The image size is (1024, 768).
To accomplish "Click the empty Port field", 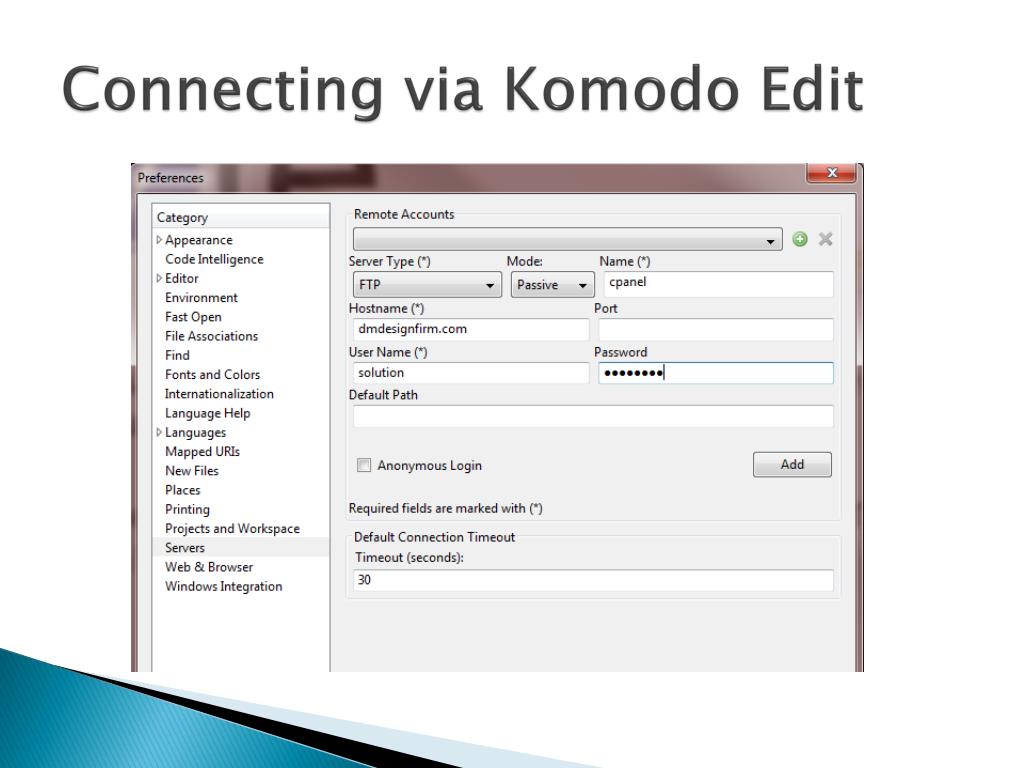I will [x=716, y=329].
